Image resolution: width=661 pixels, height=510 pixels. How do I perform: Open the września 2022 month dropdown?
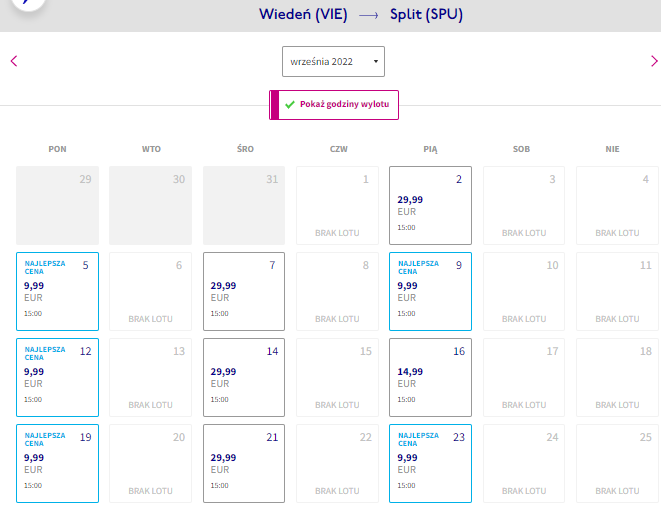[333, 62]
